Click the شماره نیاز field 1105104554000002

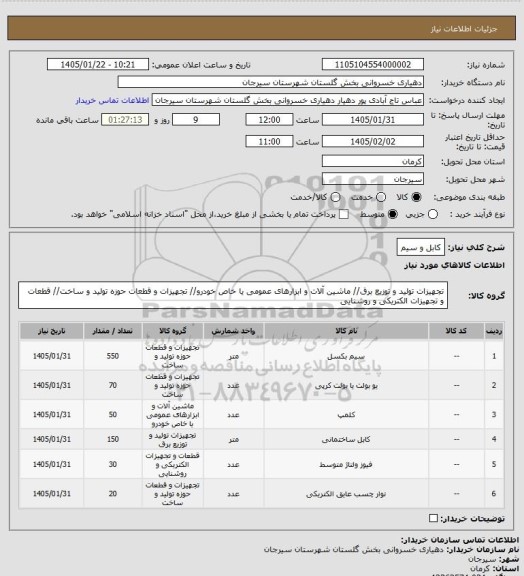373,65
